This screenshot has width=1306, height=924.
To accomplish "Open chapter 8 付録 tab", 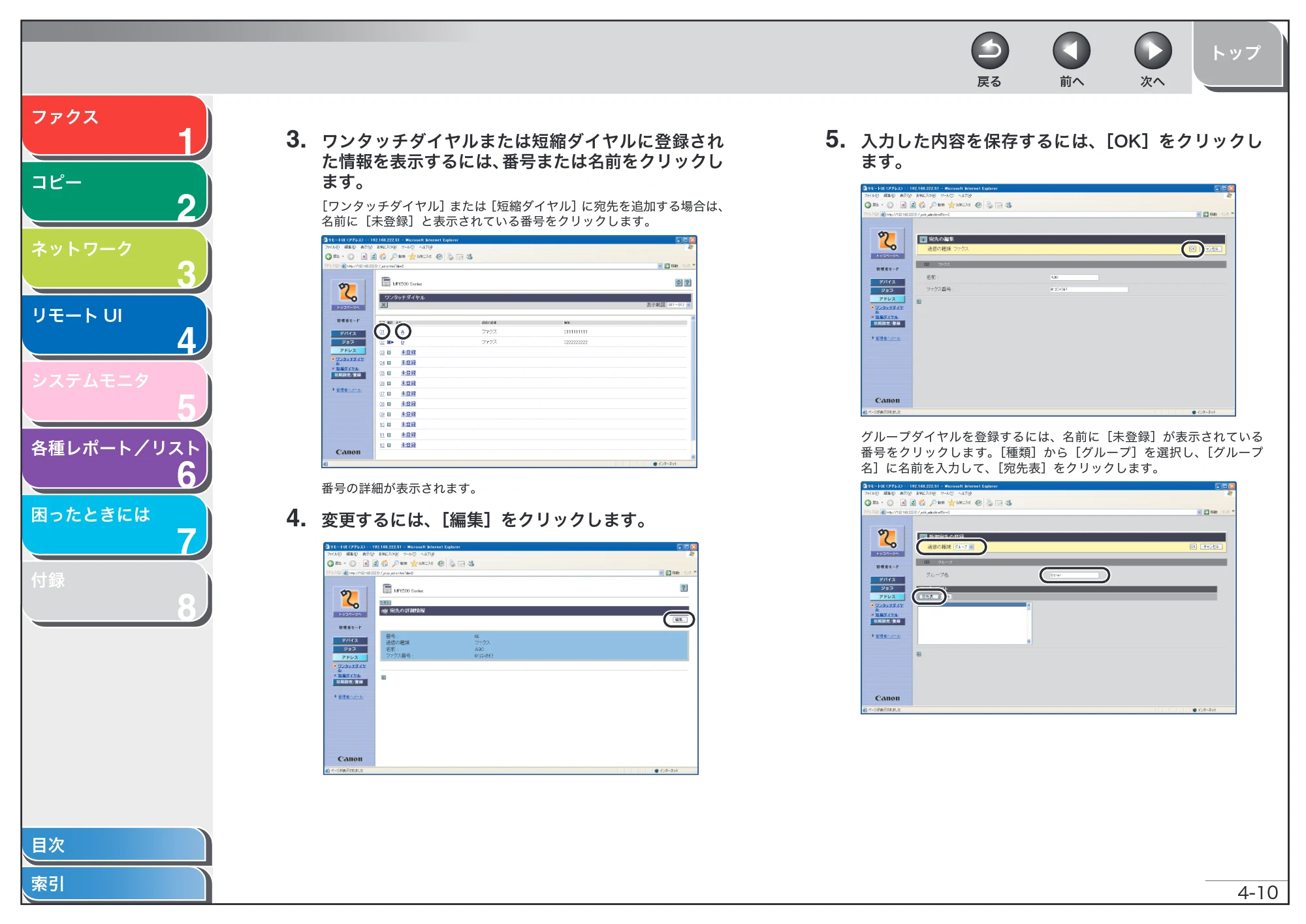I will pyautogui.click(x=115, y=592).
